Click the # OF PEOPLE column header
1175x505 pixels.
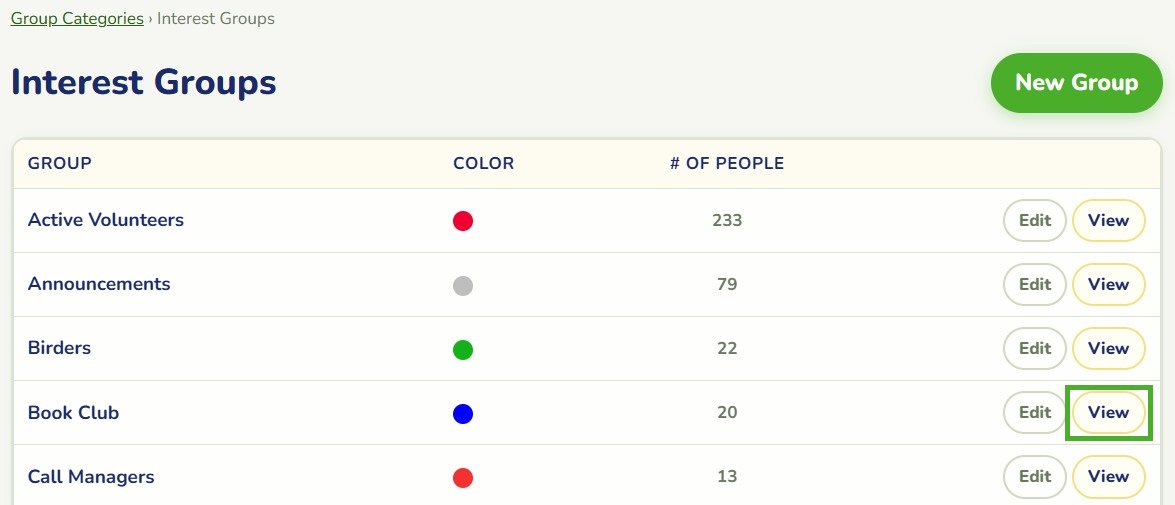coord(727,163)
